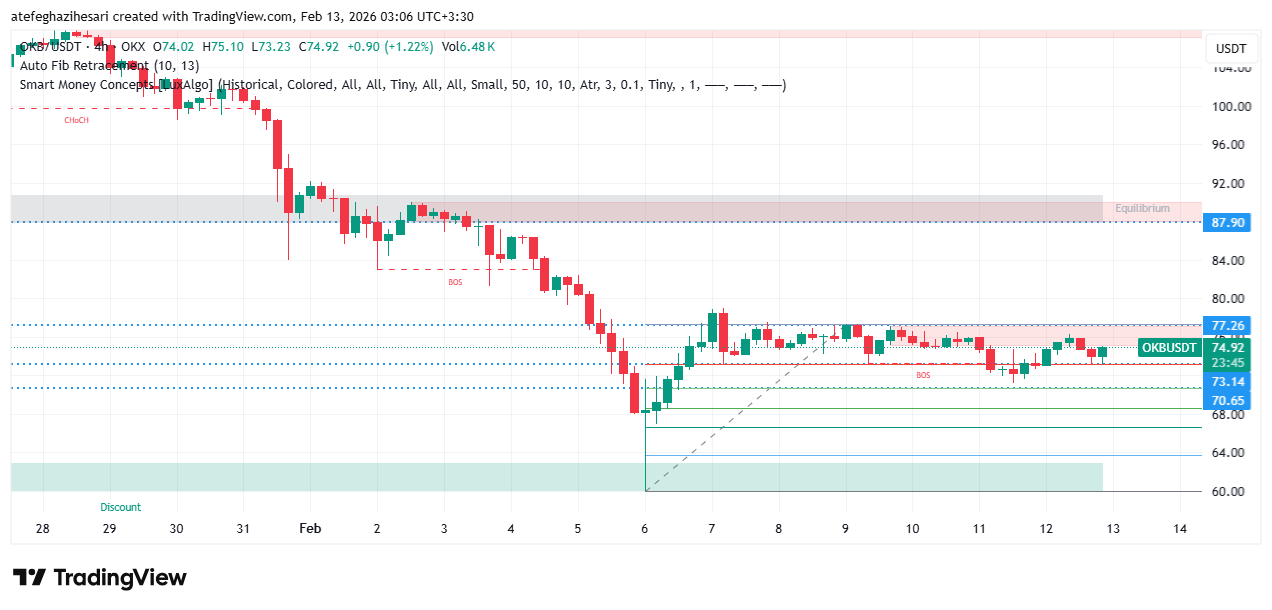Screen dimensions: 1272x610
Task: Click the 70.65 blue price label
Action: point(1227,400)
